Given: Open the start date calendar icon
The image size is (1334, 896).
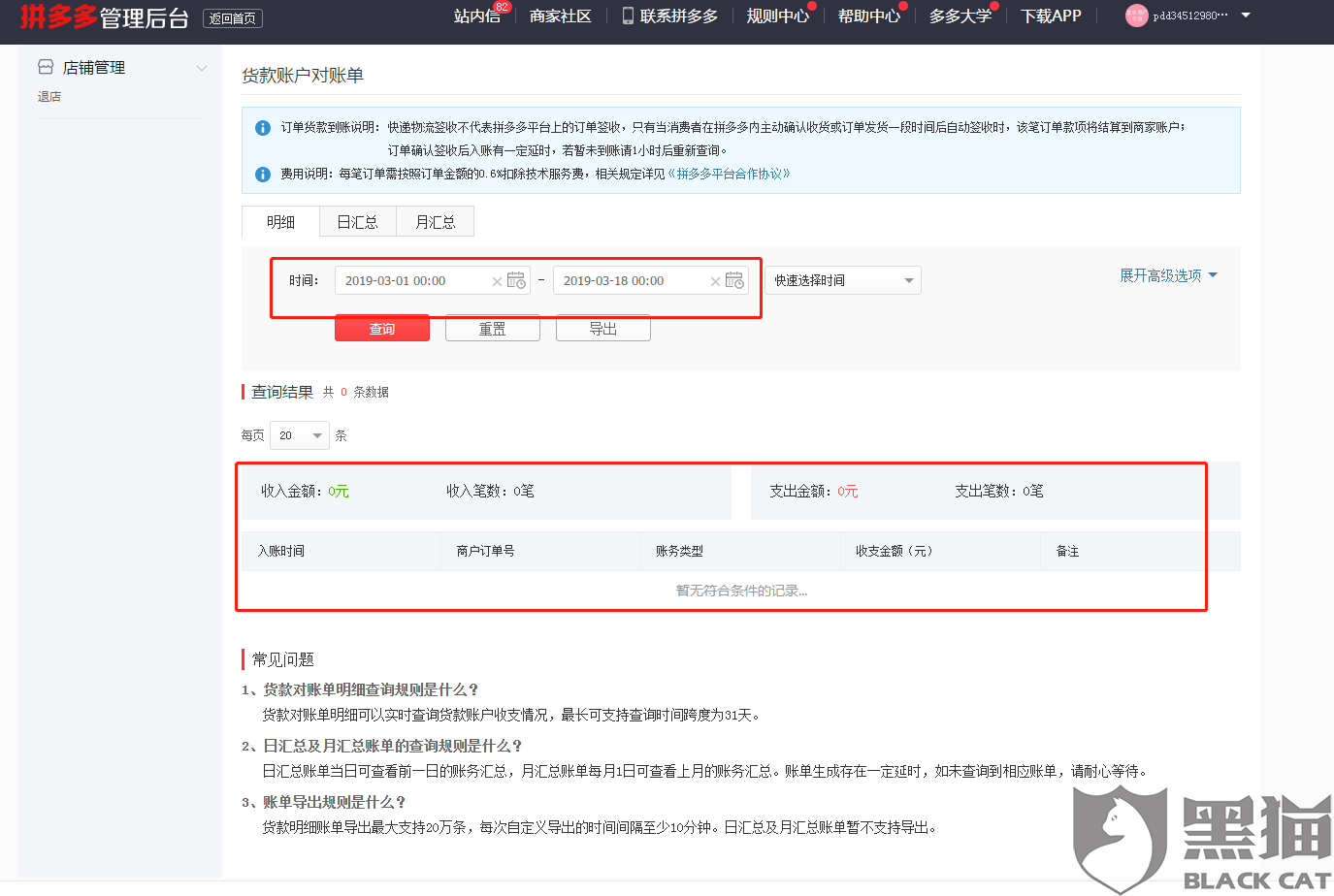Looking at the screenshot, I should (516, 280).
